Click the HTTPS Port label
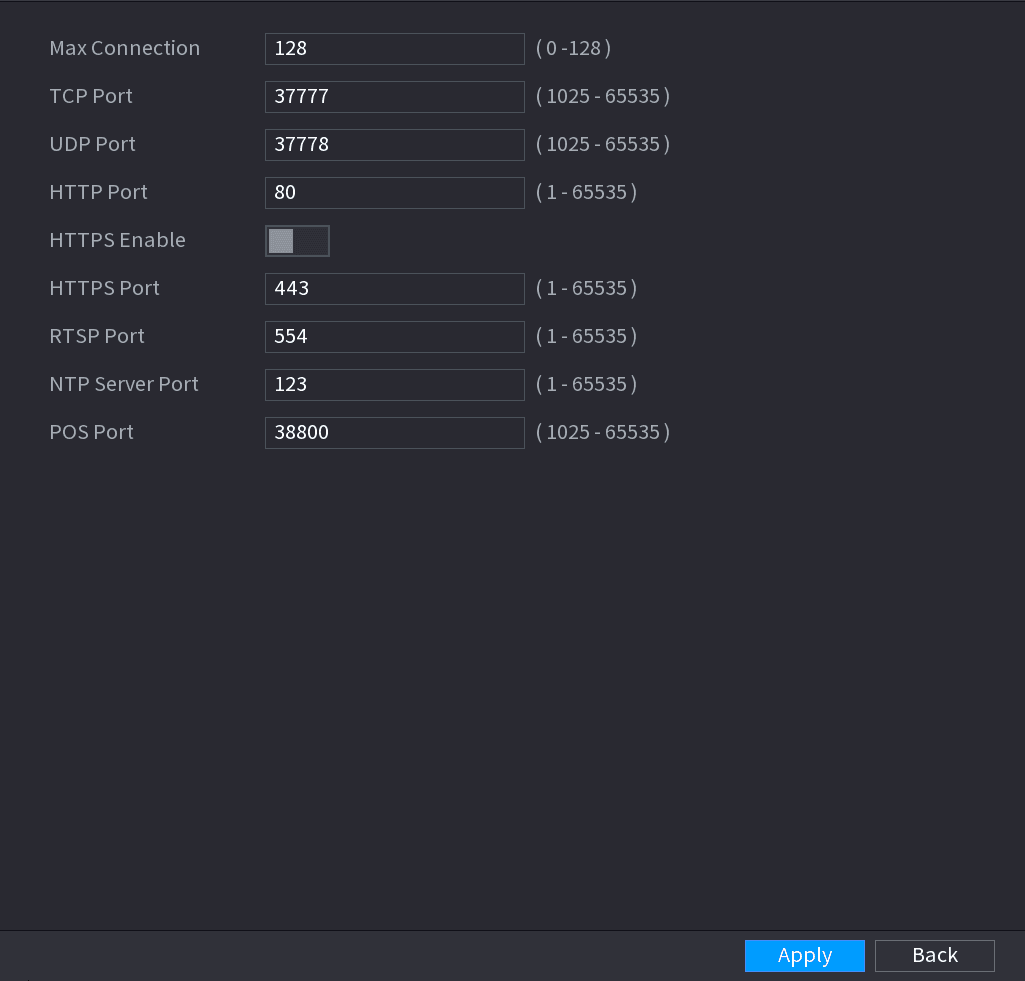 point(105,288)
